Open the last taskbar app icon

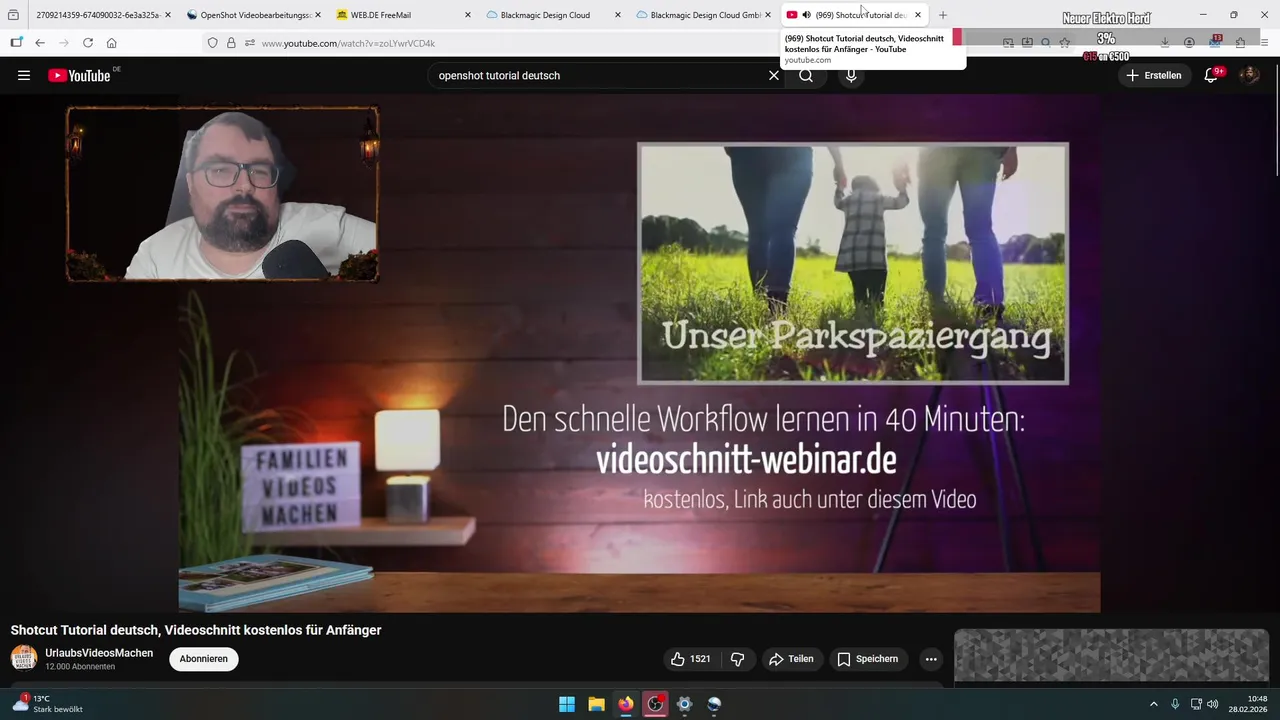tap(714, 704)
